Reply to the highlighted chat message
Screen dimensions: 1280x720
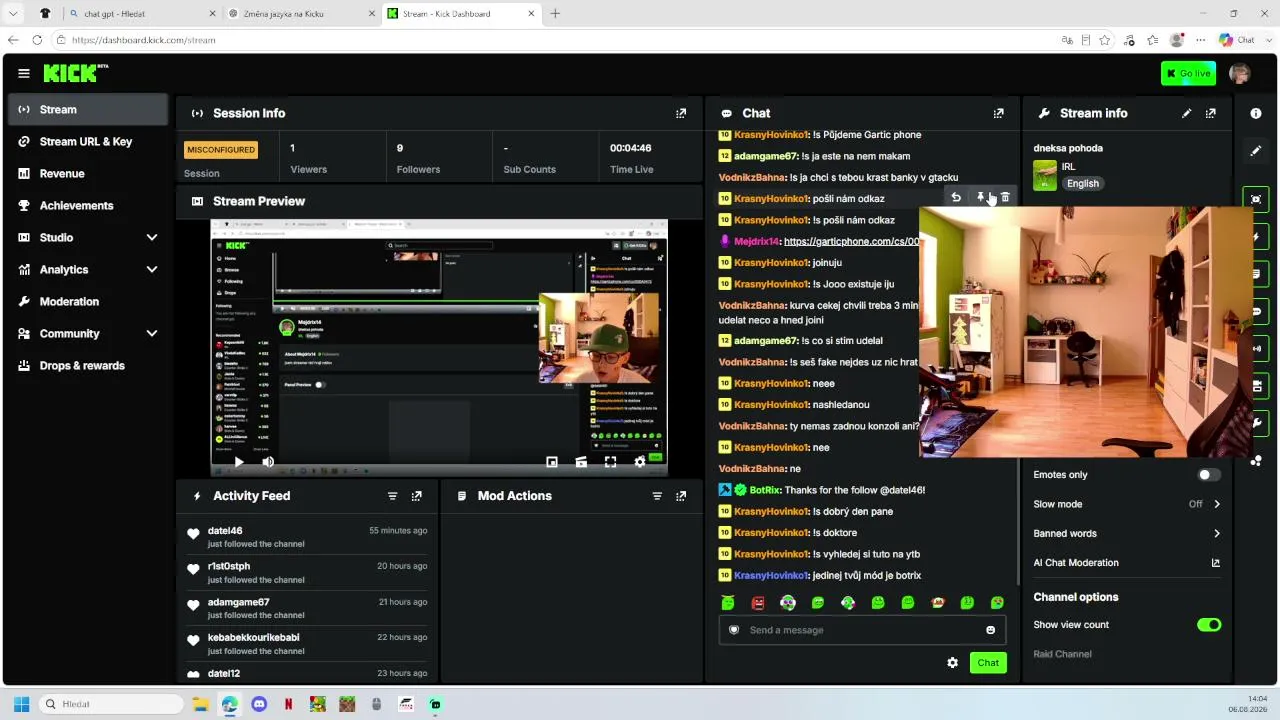[956, 198]
